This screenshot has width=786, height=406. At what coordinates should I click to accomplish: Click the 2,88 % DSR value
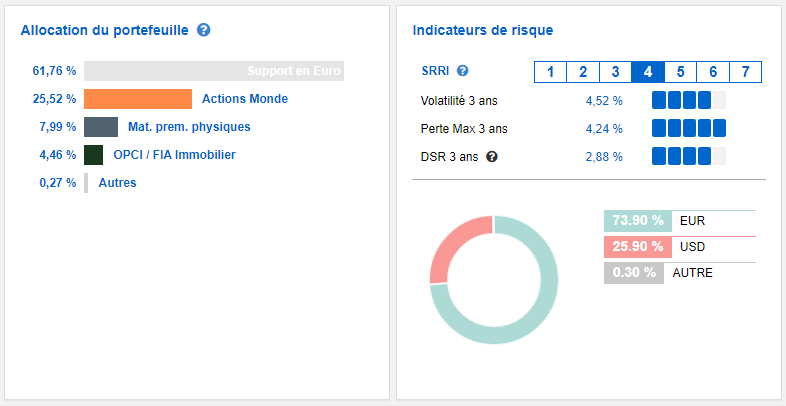[x=604, y=157]
